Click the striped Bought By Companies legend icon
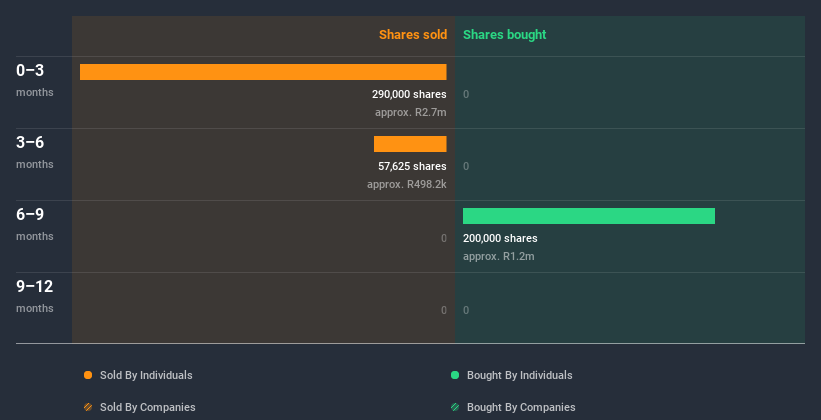Image resolution: width=821 pixels, height=420 pixels. coord(455,407)
